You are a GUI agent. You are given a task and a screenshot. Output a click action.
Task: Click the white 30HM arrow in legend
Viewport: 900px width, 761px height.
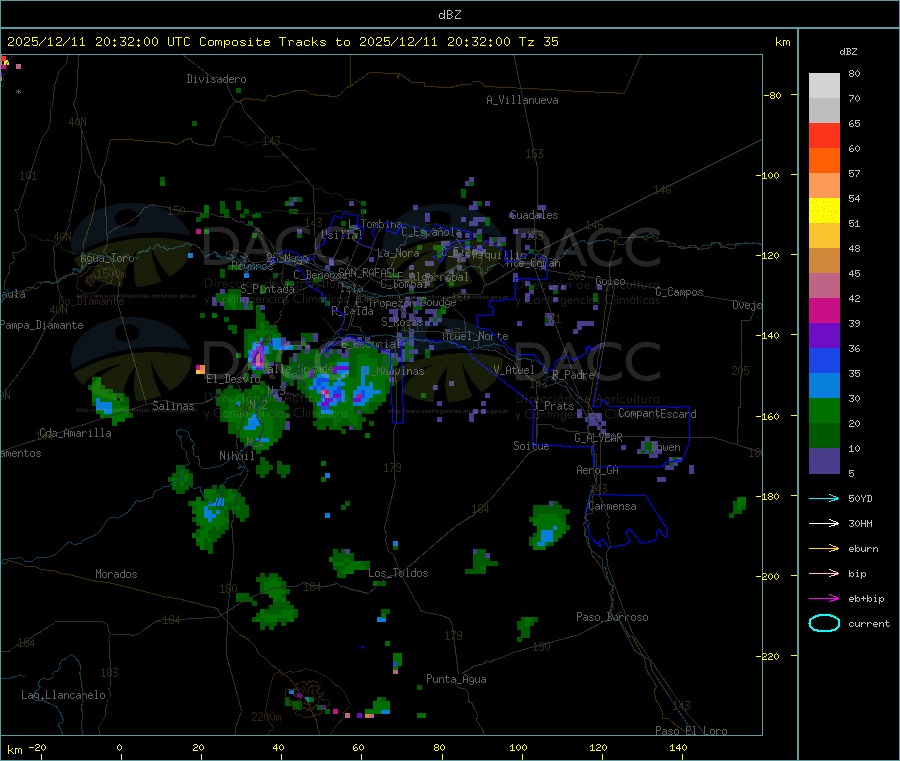[x=824, y=523]
